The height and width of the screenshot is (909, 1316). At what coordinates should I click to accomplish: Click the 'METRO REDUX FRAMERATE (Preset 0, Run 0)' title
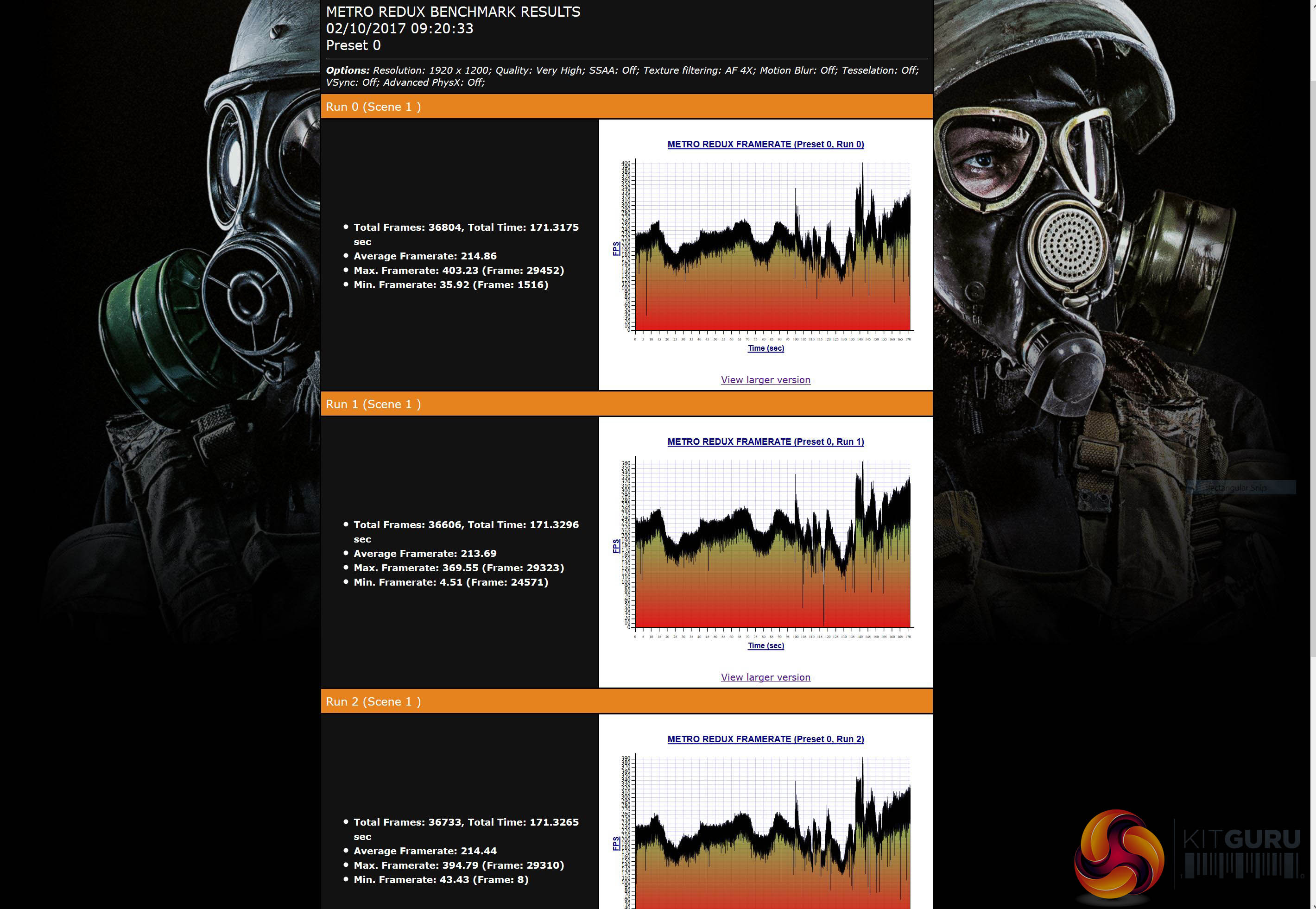pos(765,144)
